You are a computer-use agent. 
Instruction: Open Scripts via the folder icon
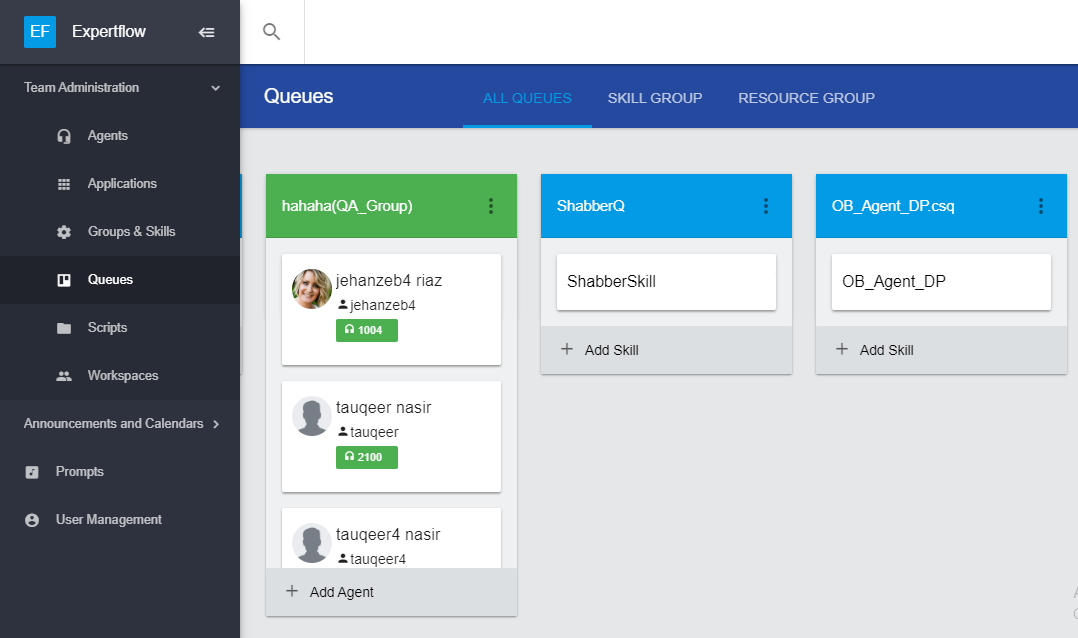(x=64, y=328)
